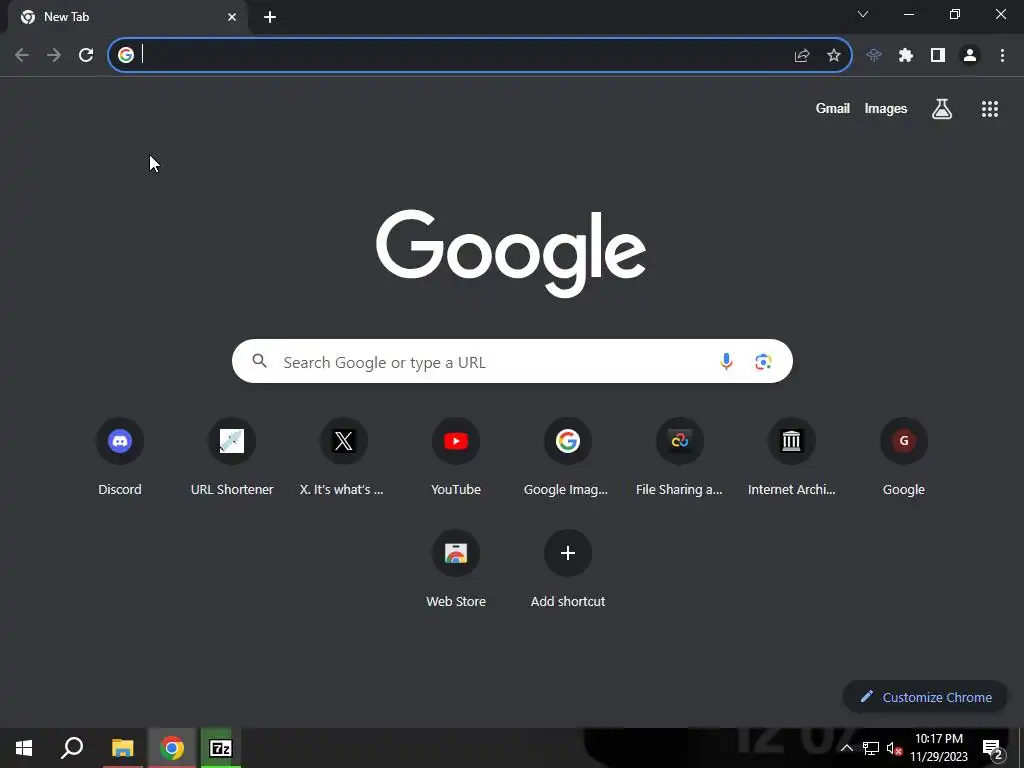Viewport: 1024px width, 768px height.
Task: Switch to Chrome in the taskbar
Action: click(x=172, y=748)
